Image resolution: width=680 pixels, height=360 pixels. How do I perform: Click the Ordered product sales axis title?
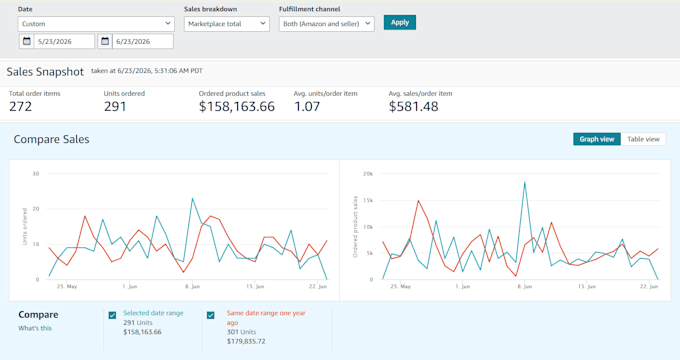[355, 226]
